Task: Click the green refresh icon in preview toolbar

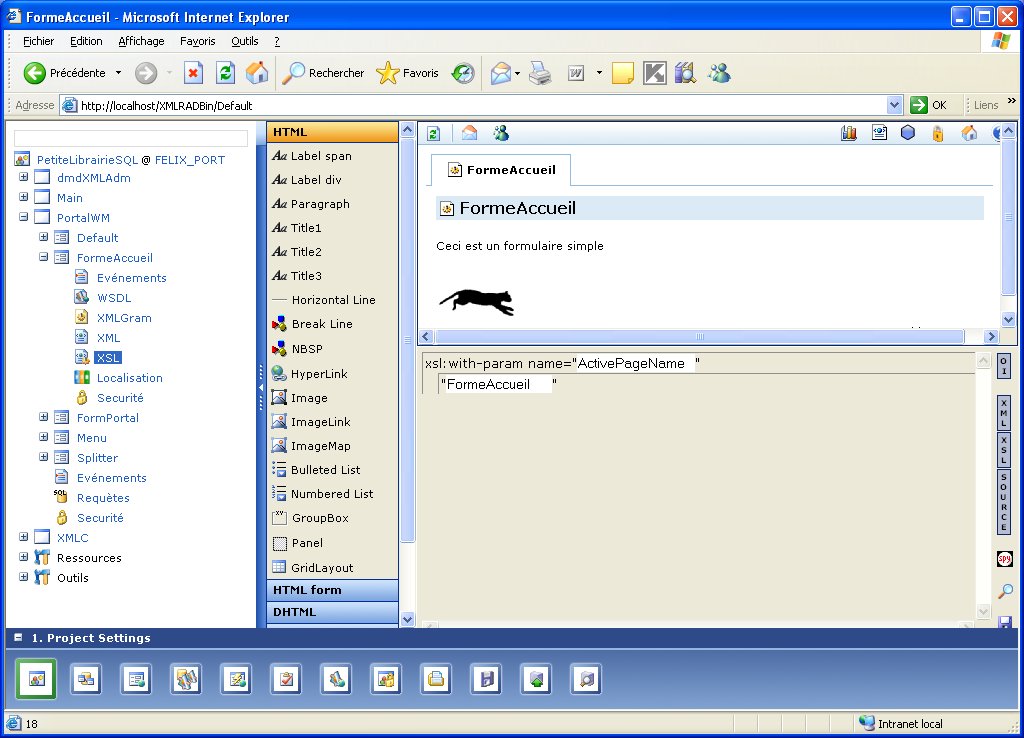Action: (434, 133)
